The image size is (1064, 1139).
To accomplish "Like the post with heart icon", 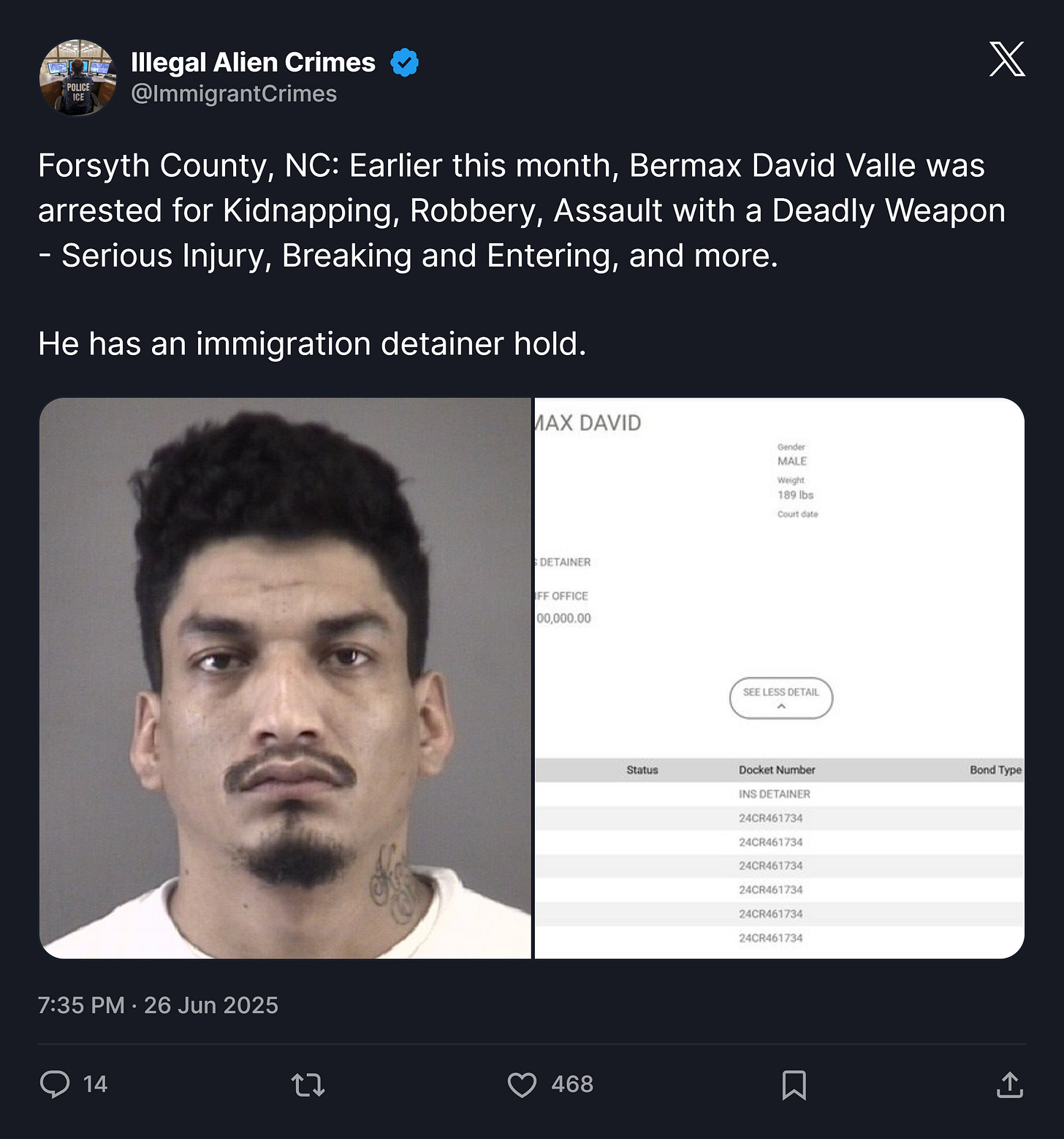I will point(522,1085).
